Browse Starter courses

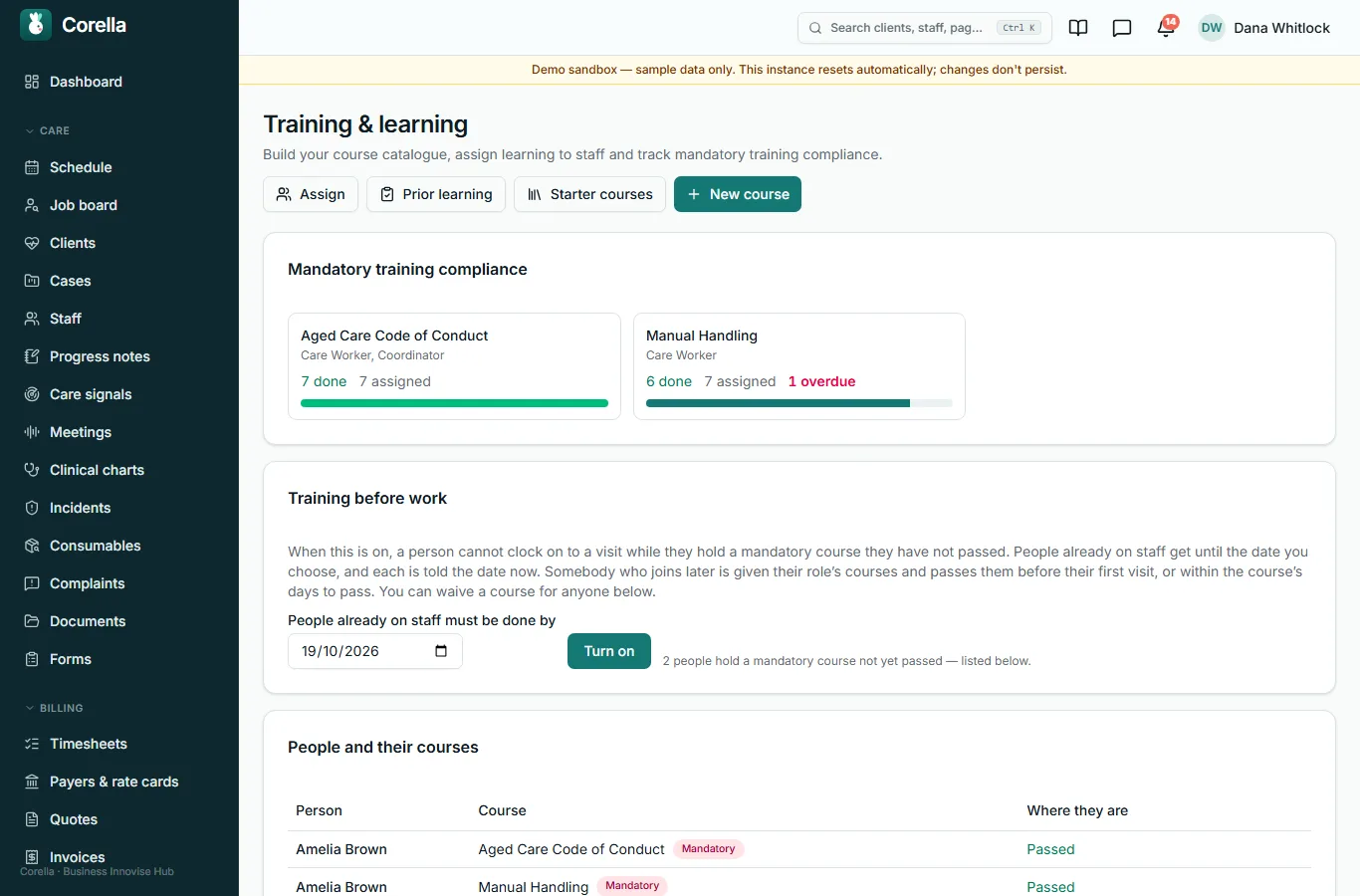[x=589, y=194]
